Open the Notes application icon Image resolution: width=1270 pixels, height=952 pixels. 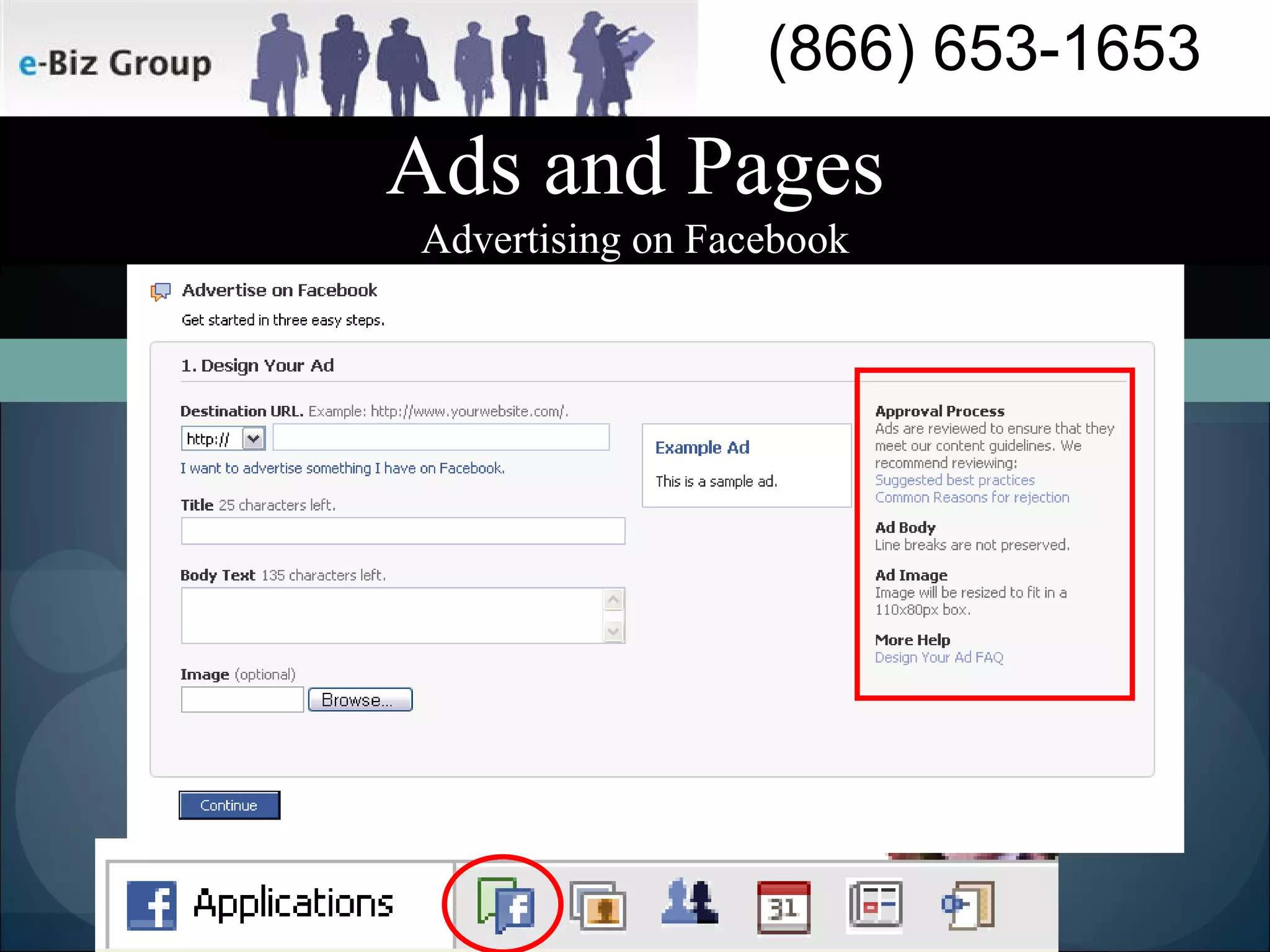coord(875,906)
